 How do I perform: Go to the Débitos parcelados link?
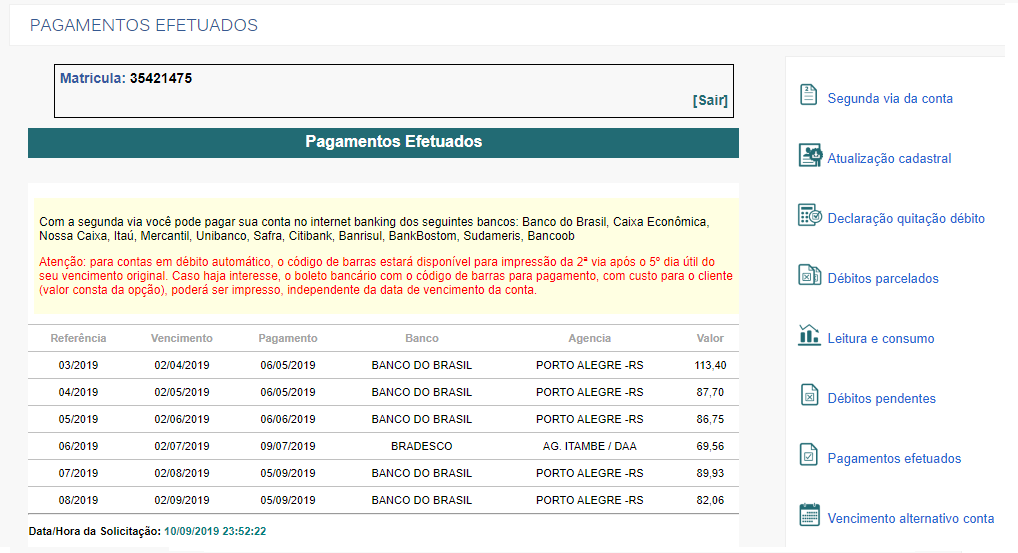883,278
